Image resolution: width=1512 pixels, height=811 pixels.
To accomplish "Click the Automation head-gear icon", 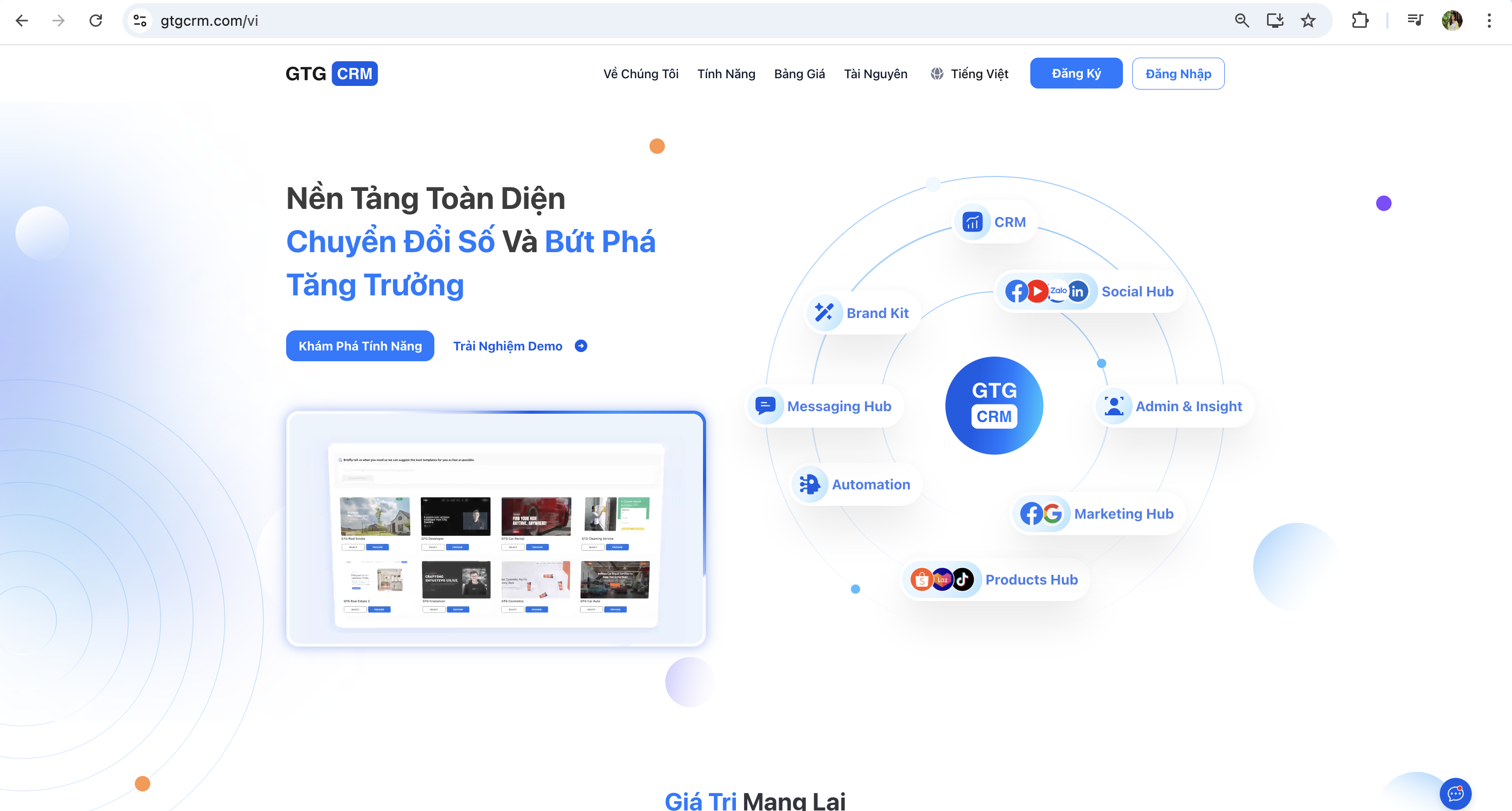I will coord(810,484).
